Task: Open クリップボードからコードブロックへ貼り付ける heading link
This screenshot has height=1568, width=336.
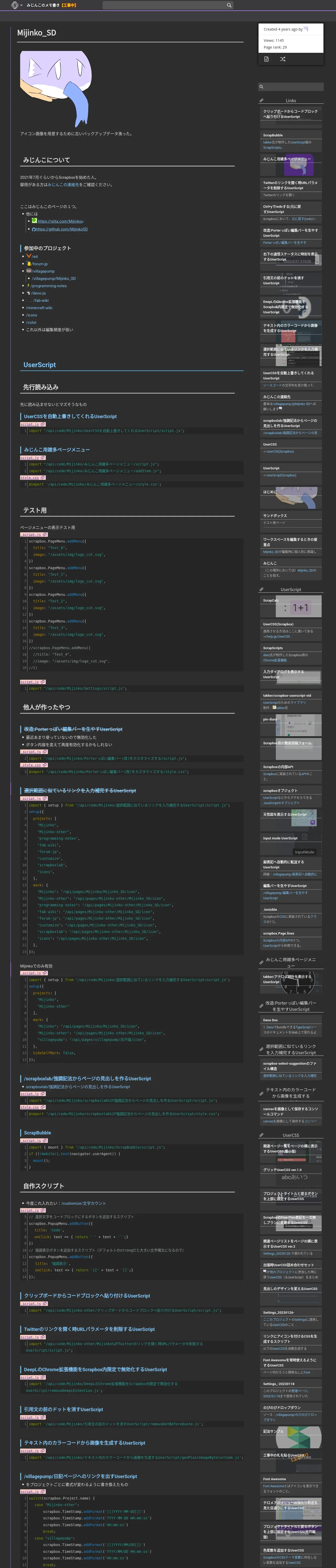Action: (87, 1295)
